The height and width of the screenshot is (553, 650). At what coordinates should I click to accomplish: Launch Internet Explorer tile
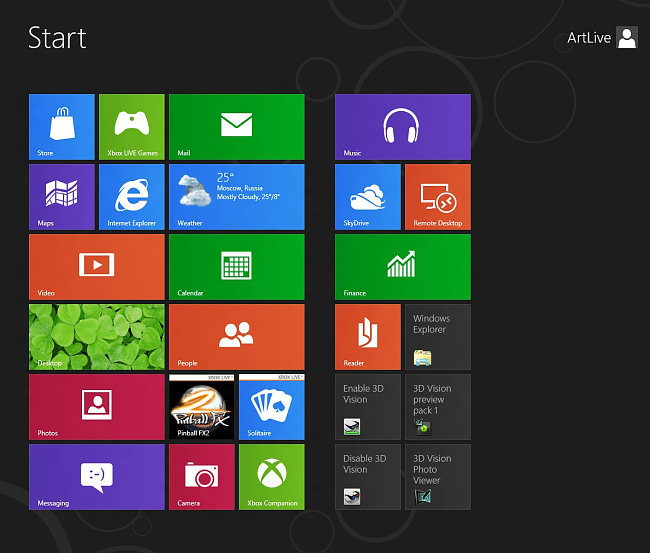(x=132, y=197)
